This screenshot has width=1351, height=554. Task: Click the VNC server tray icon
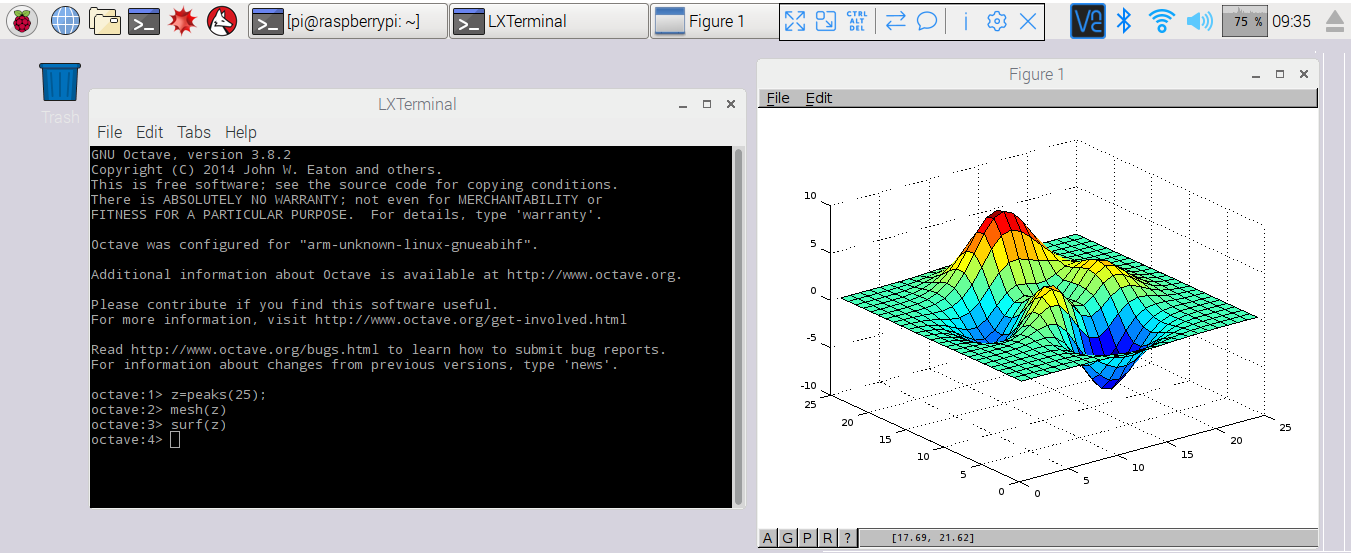[x=1088, y=21]
